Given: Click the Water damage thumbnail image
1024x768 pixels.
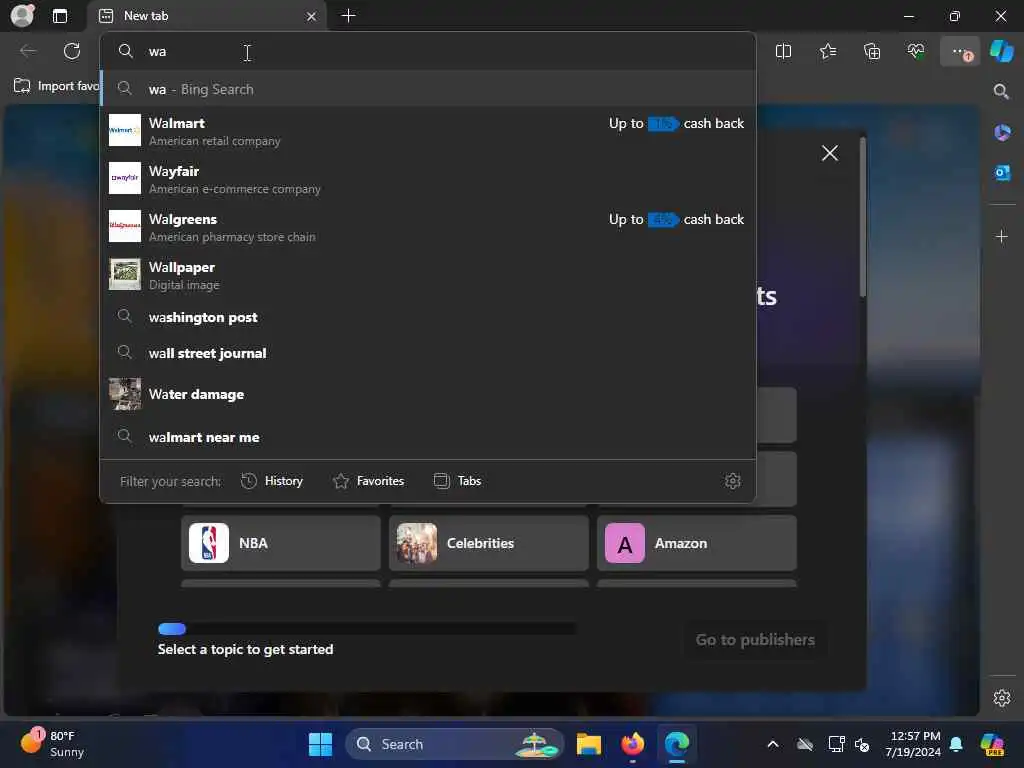Looking at the screenshot, I should click(125, 394).
